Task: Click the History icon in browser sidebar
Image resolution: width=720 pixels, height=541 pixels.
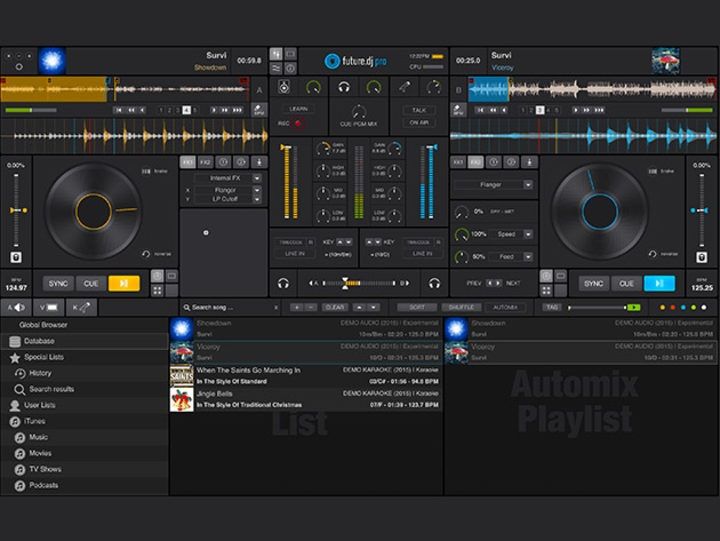Action: pos(19,373)
